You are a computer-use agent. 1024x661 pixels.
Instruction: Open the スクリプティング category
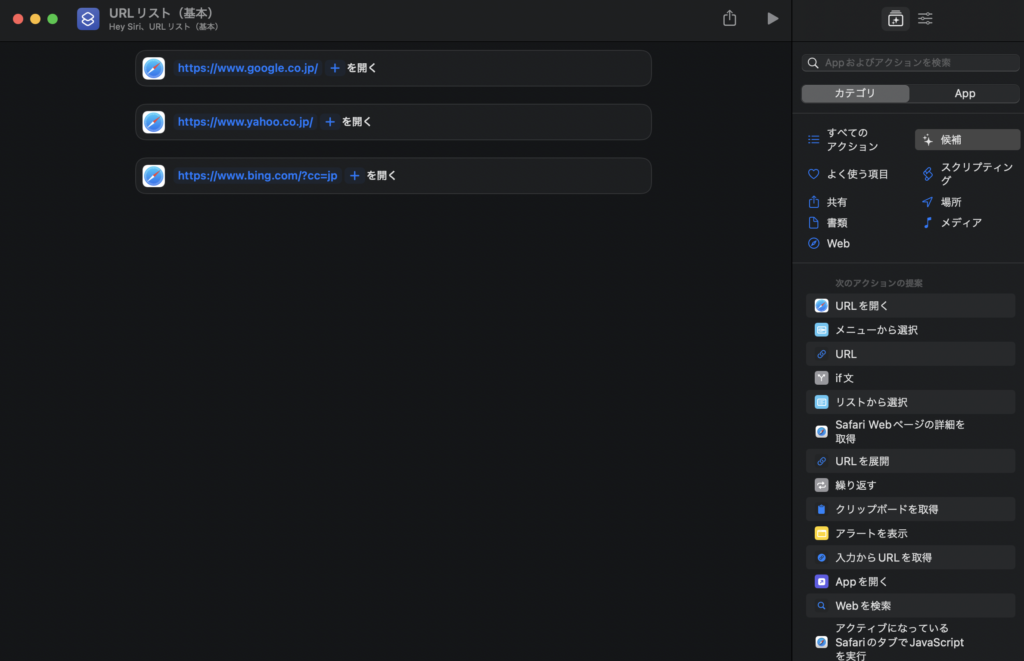(x=968, y=174)
